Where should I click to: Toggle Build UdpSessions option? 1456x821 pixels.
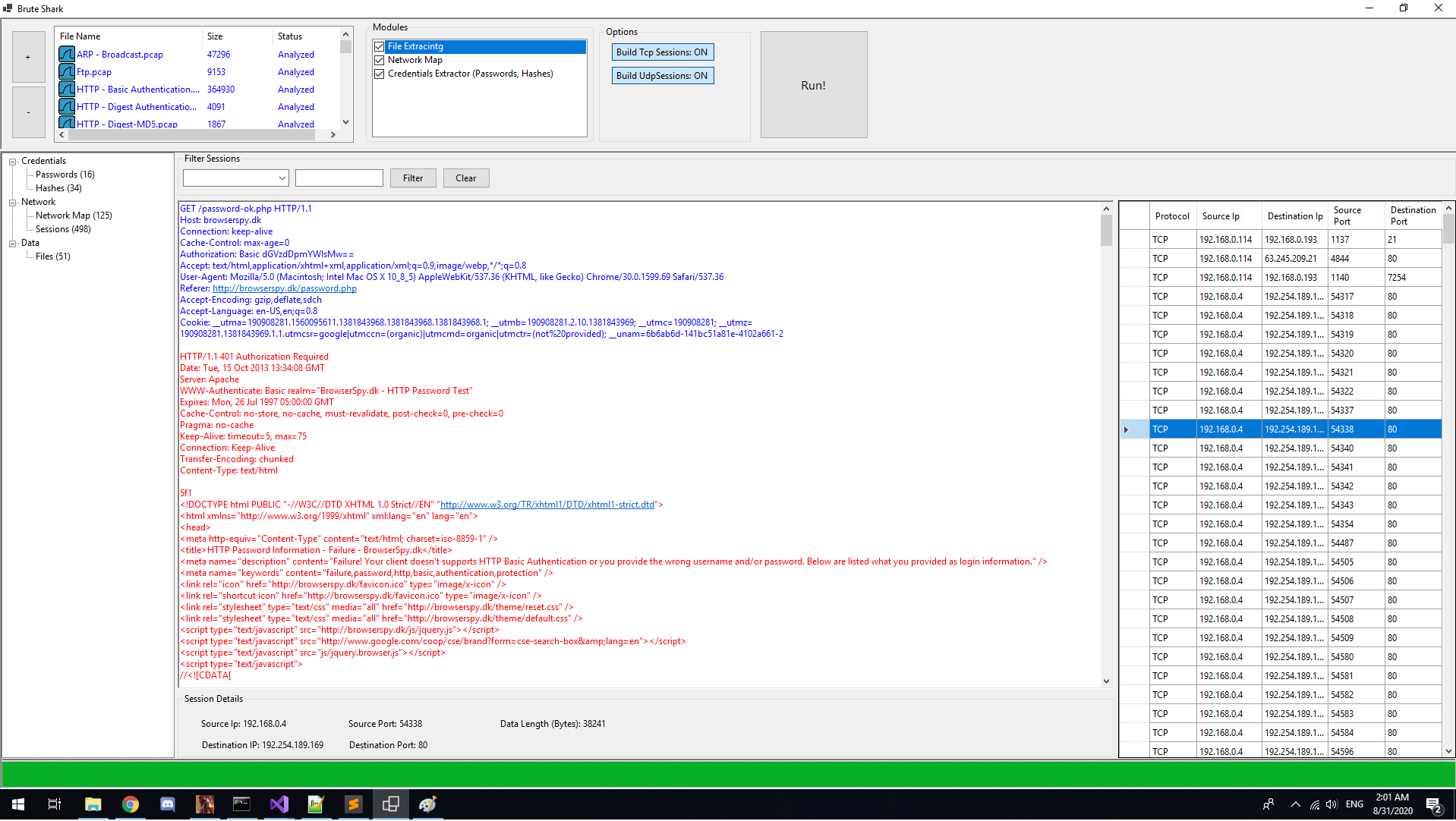click(663, 76)
